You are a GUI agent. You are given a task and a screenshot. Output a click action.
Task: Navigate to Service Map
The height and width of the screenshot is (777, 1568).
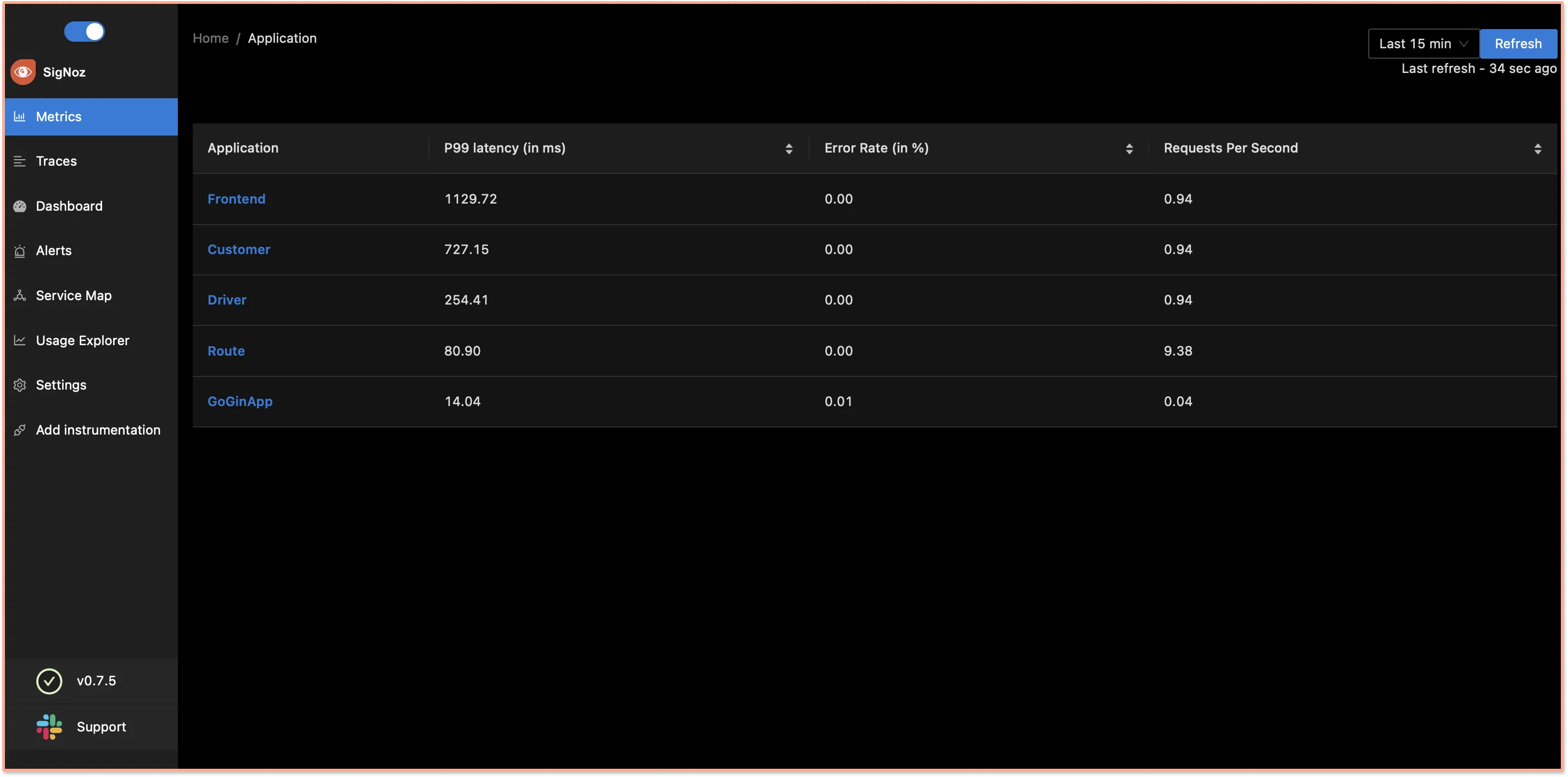(73, 295)
